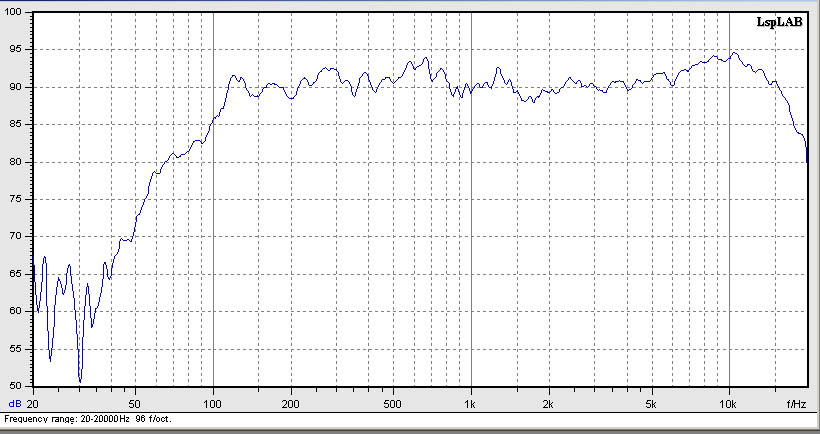Click the 'Frequency range: 20-20000Hz 96 f/oct.' status text
This screenshot has height=434, width=820.
88,419
